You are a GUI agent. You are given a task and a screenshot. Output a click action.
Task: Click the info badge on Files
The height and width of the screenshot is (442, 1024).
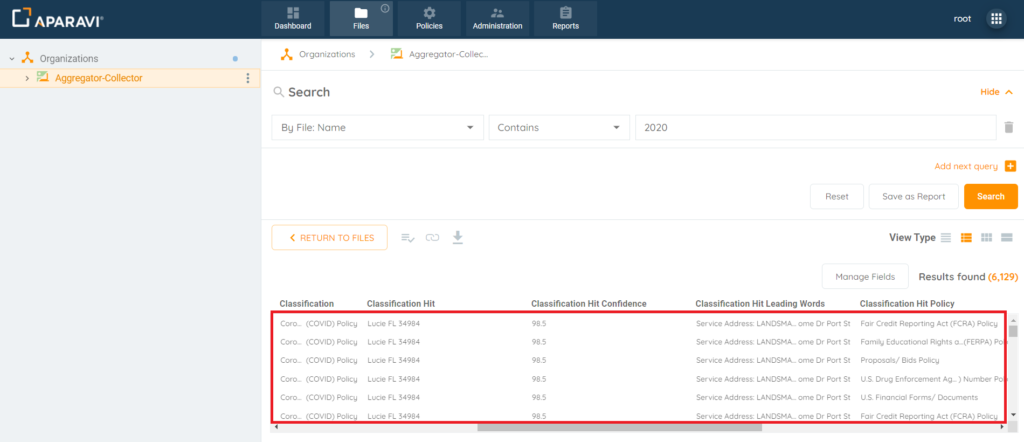coord(385,9)
